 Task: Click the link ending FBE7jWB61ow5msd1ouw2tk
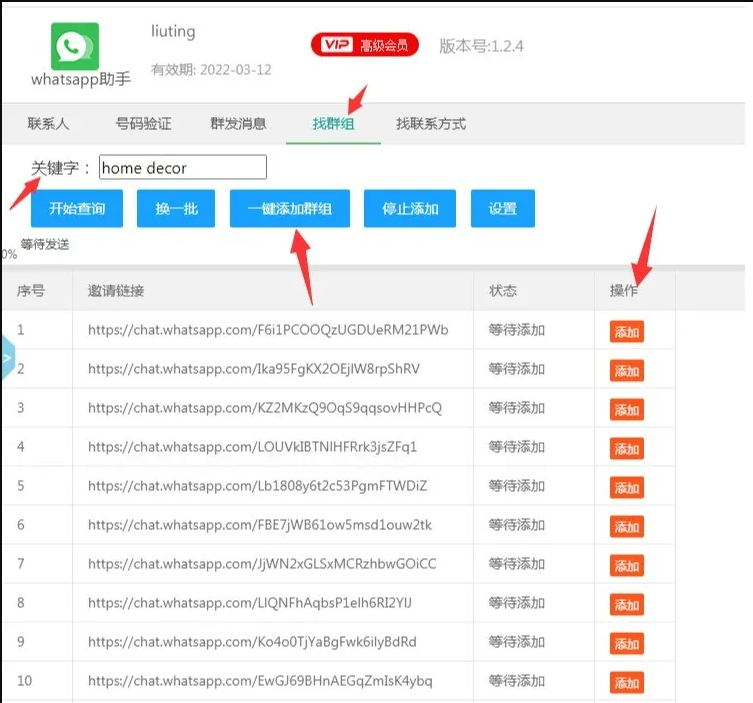pyautogui.click(x=260, y=524)
